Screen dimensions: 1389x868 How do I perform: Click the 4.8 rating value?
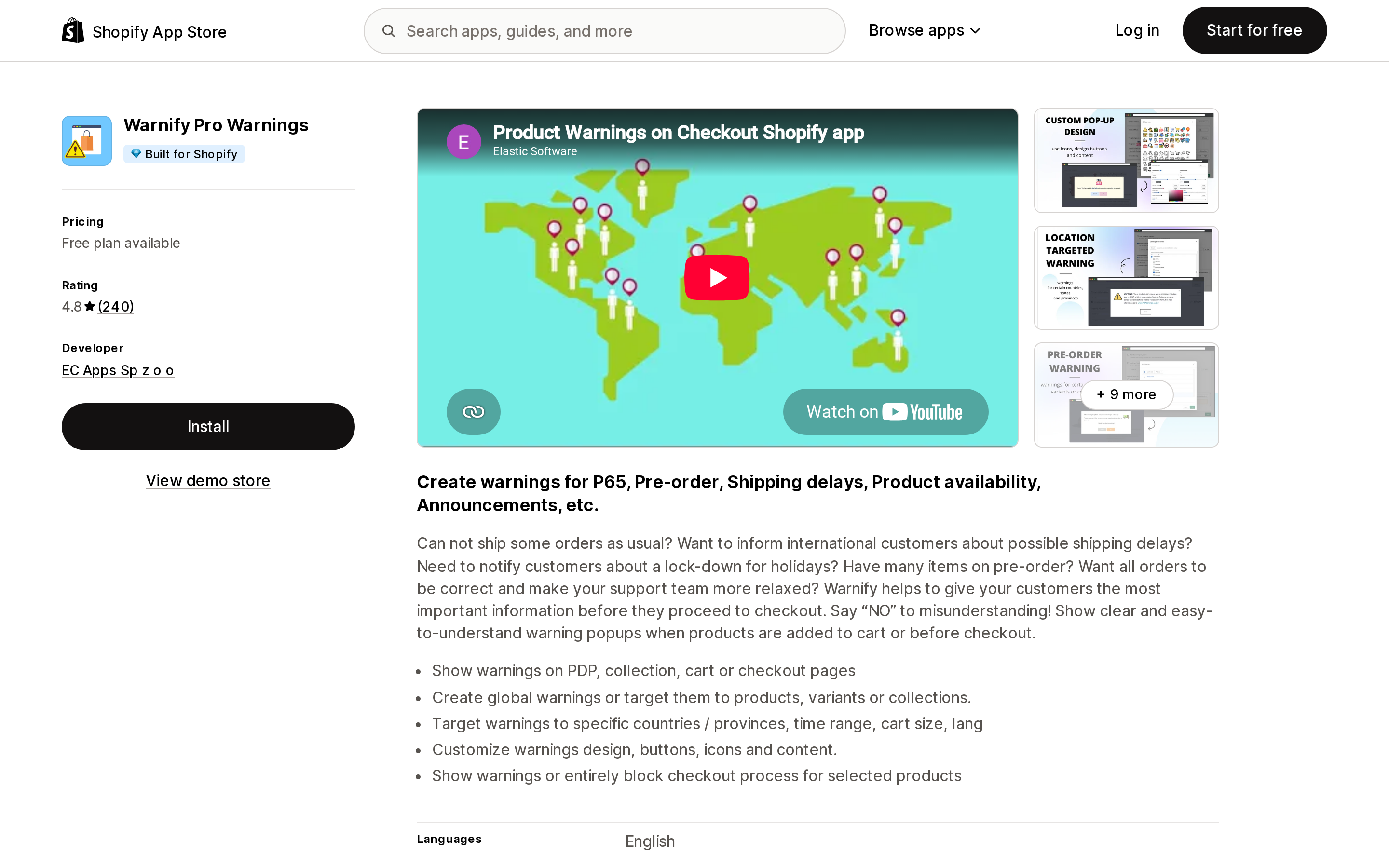[72, 307]
